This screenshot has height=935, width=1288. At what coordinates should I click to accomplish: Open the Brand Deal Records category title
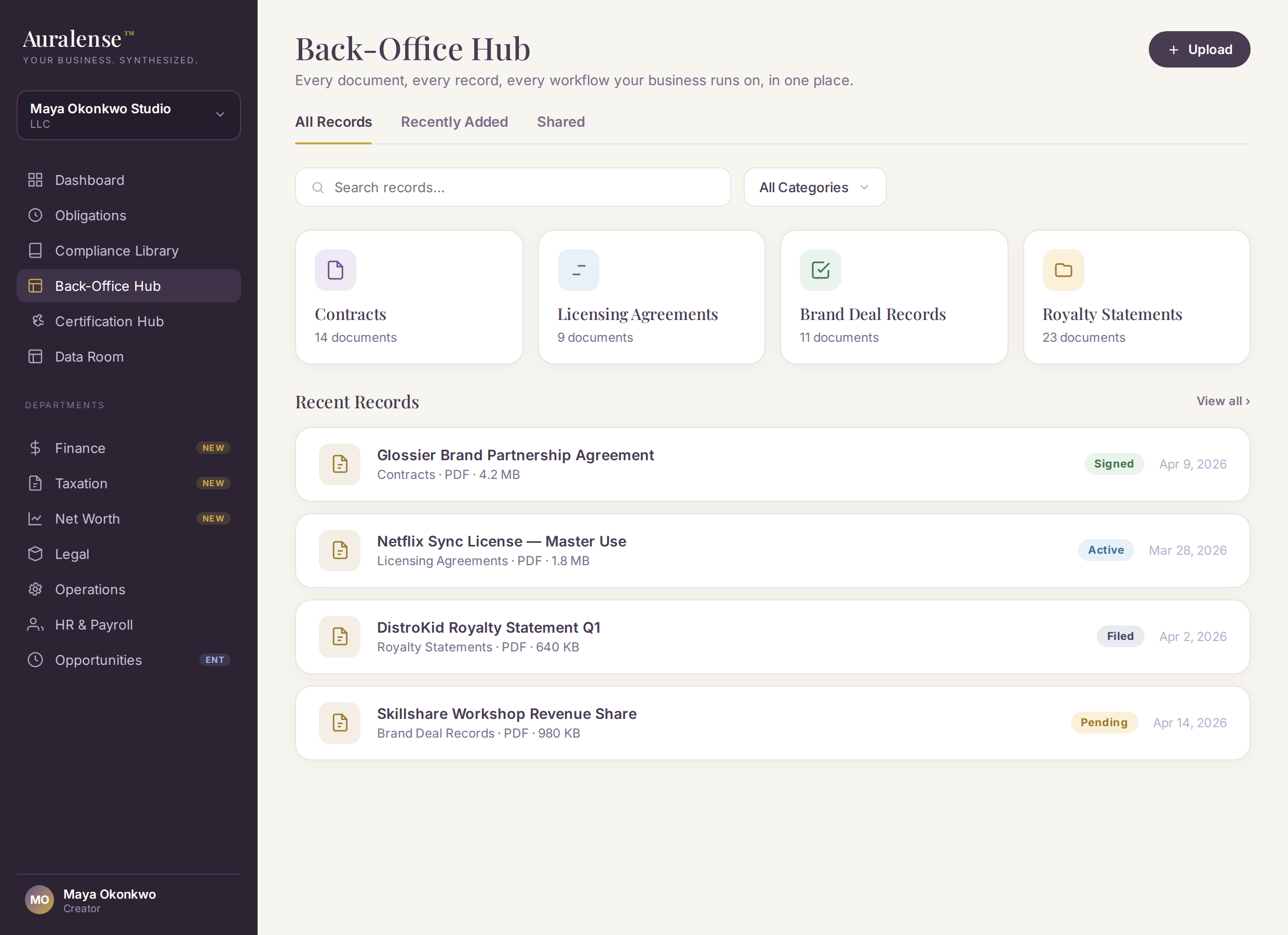pos(873,314)
